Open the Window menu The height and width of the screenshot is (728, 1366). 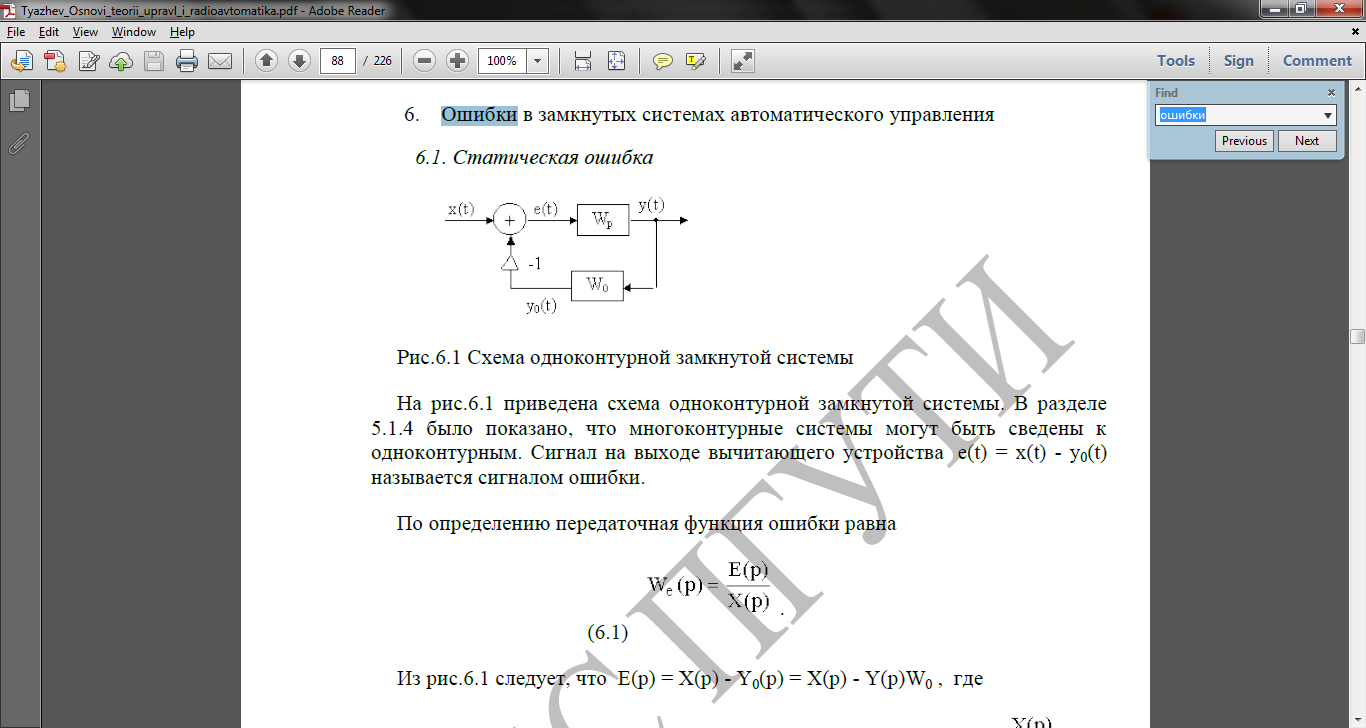pos(134,32)
